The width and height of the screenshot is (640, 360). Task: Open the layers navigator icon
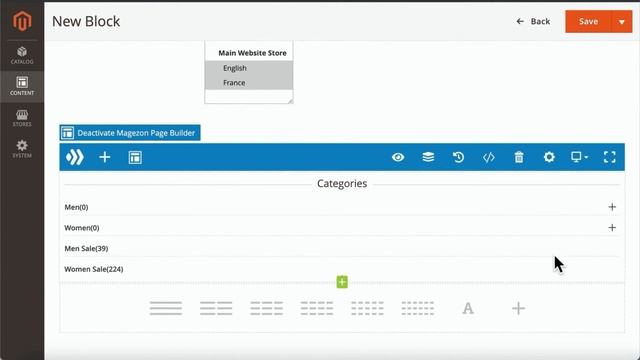click(428, 157)
